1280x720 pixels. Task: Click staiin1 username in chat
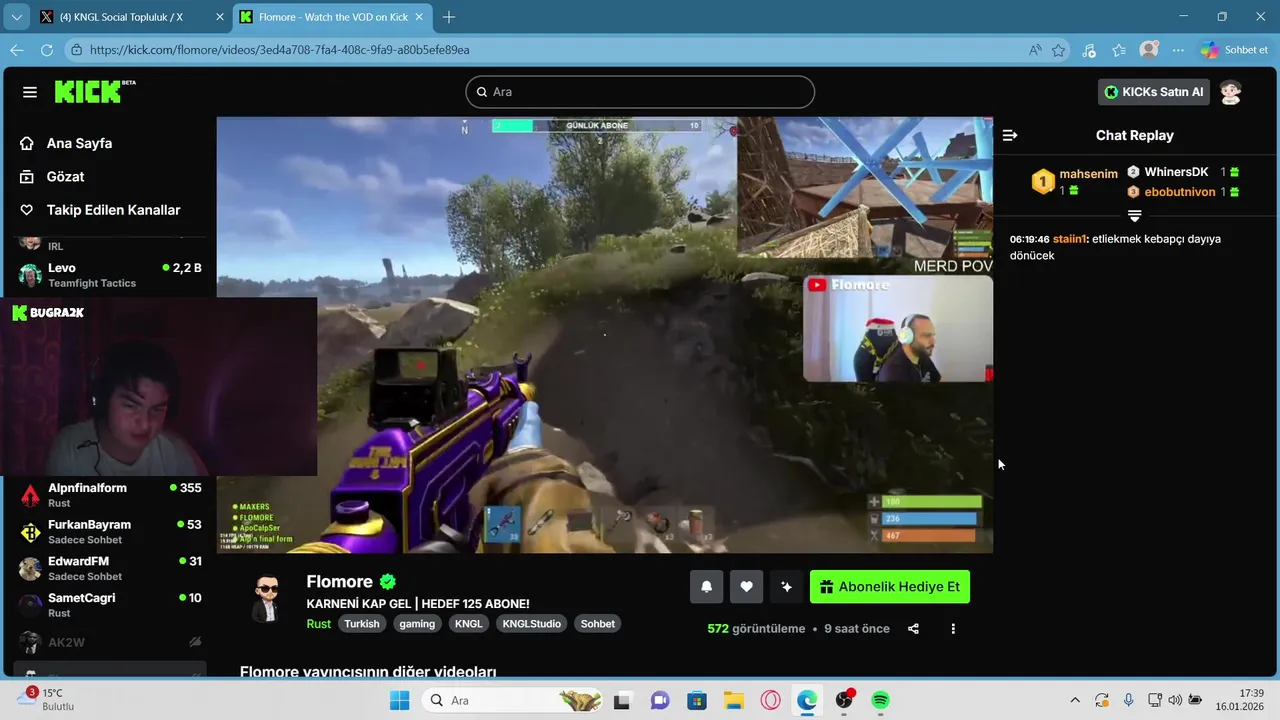pos(1070,239)
